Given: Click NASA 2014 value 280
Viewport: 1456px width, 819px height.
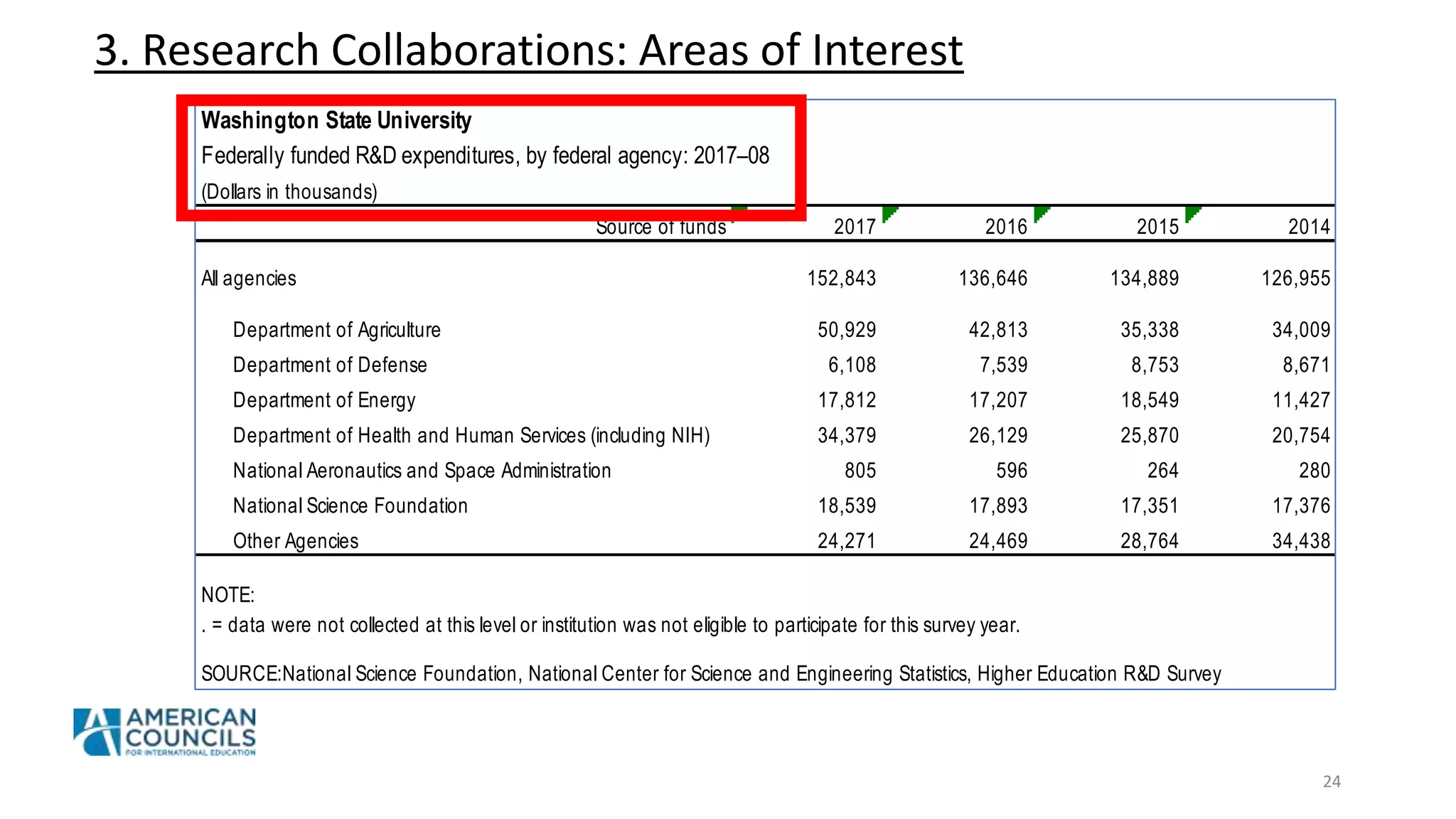Looking at the screenshot, I should (x=1315, y=471).
